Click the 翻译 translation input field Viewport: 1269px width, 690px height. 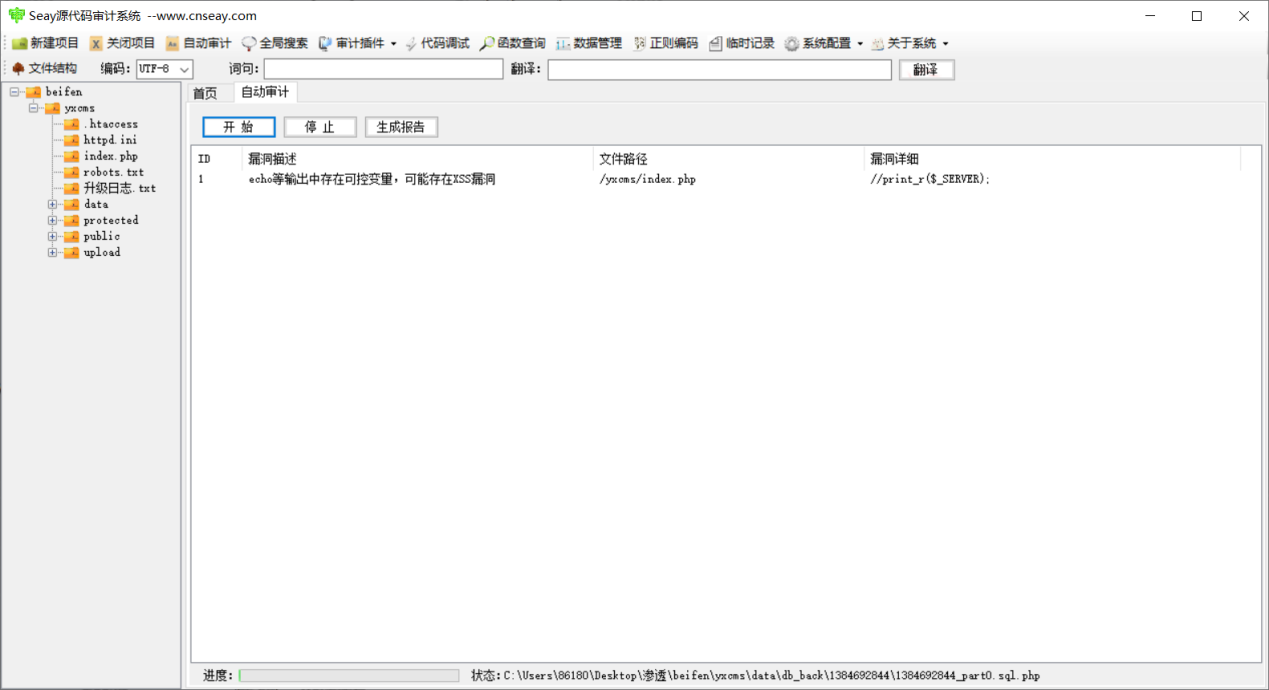coord(719,69)
